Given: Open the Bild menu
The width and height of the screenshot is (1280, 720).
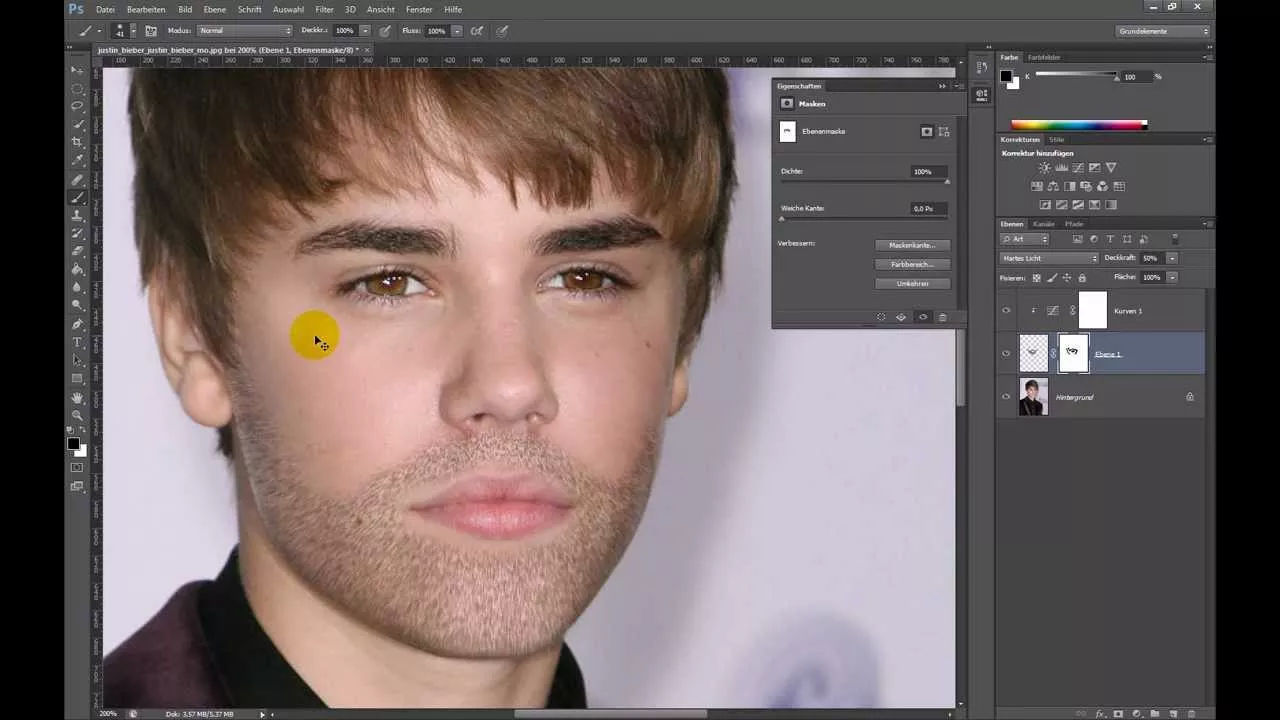Looking at the screenshot, I should coord(185,9).
